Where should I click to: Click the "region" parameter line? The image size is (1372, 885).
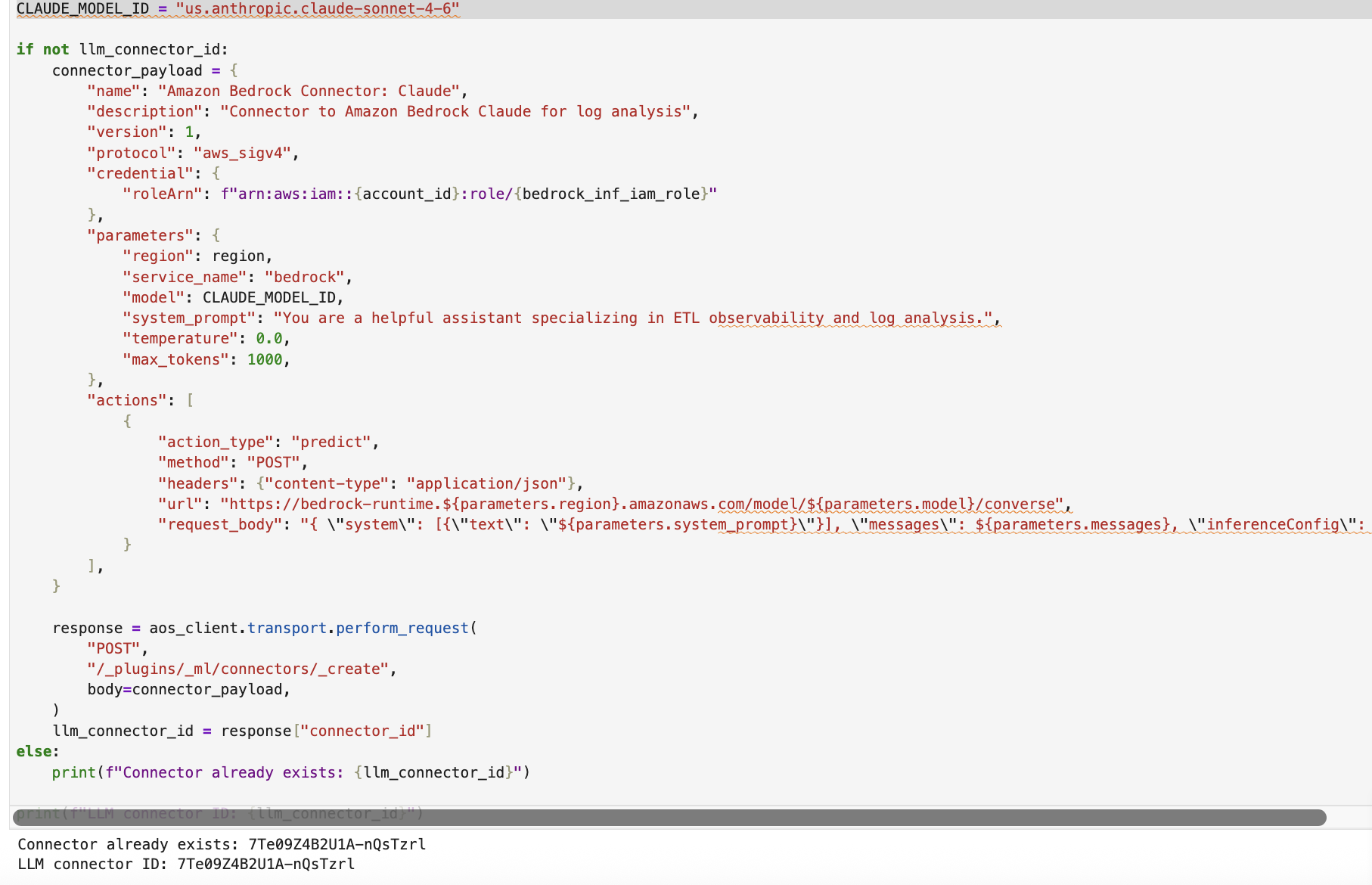click(x=197, y=256)
